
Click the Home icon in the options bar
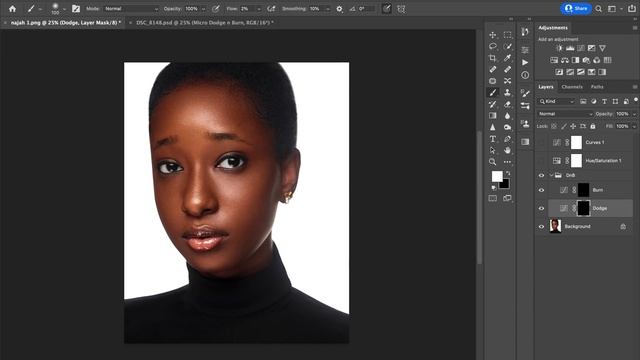12,8
